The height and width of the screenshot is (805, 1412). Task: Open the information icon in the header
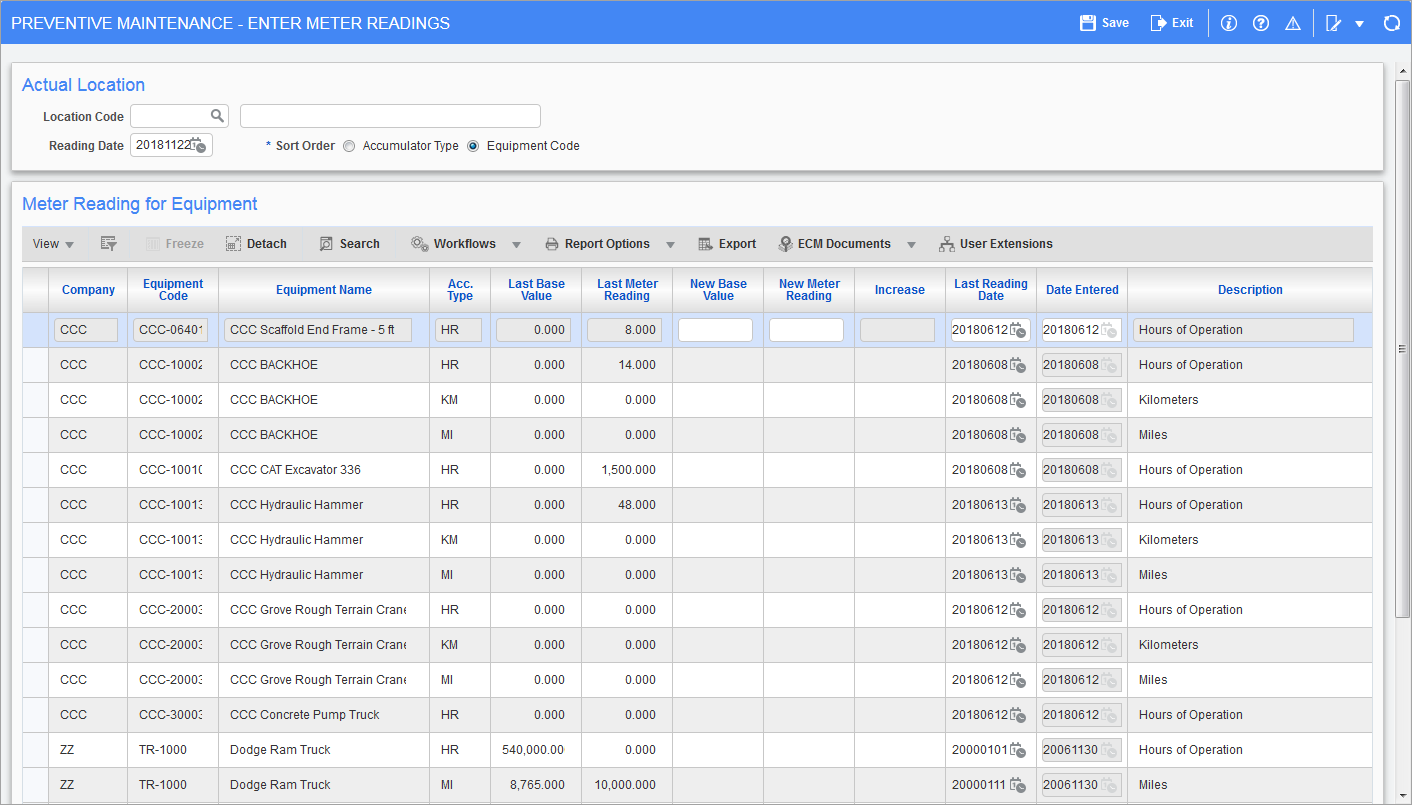[x=1229, y=23]
